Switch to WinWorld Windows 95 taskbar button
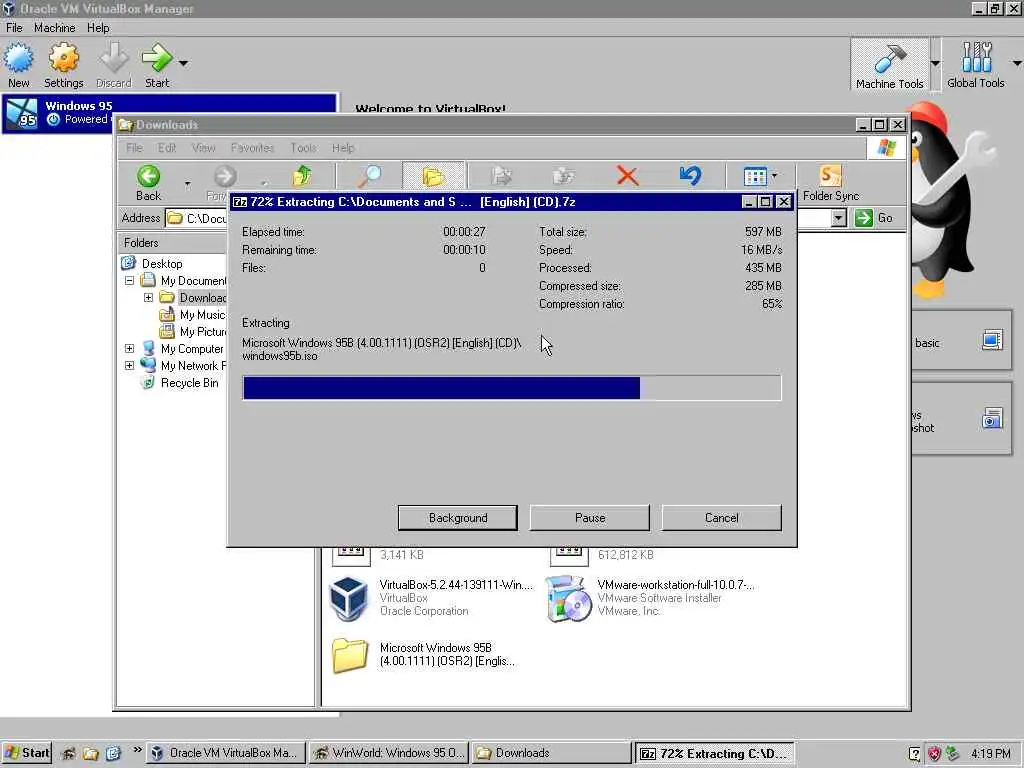The height and width of the screenshot is (768, 1024). [389, 753]
